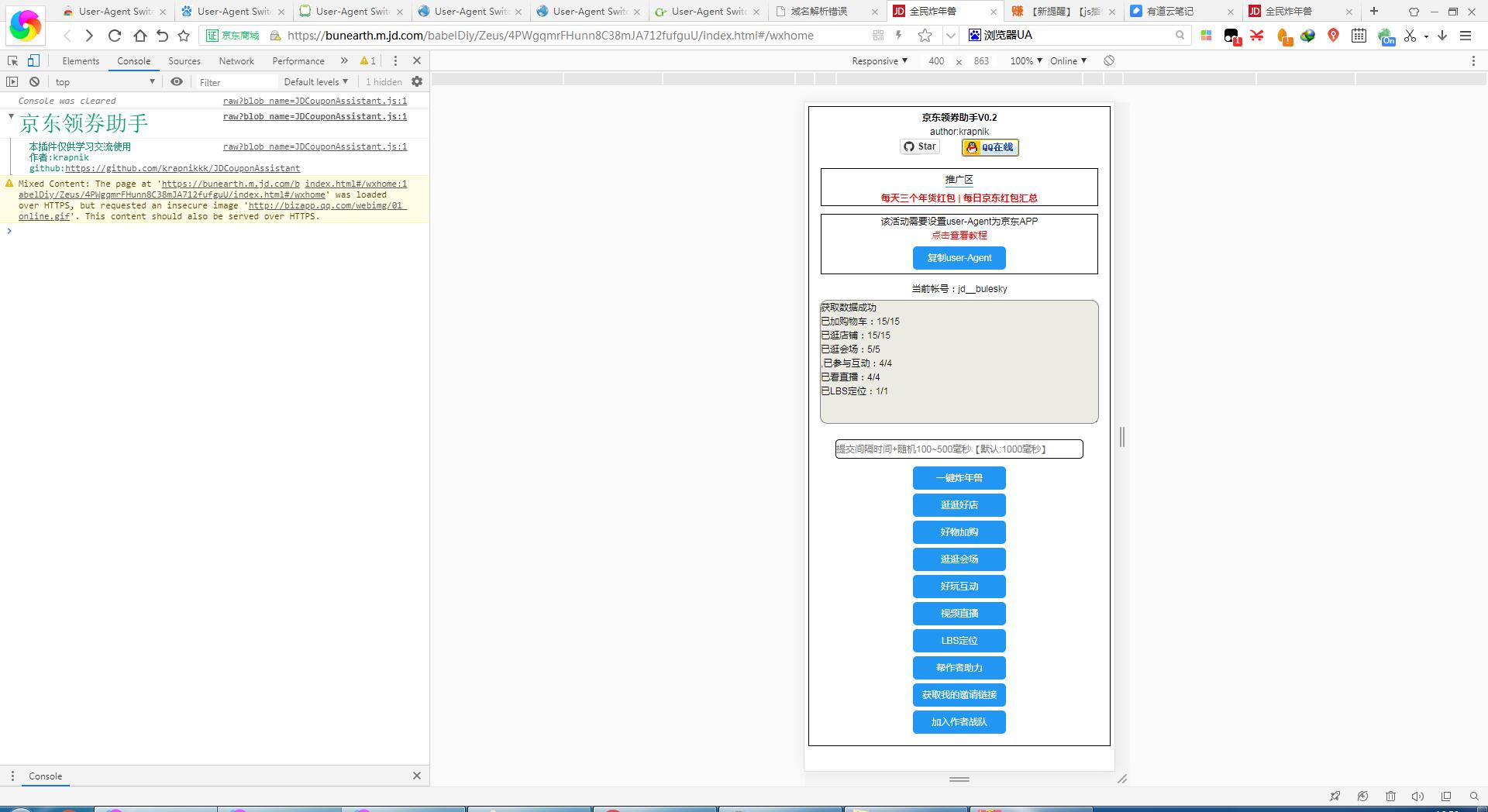The width and height of the screenshot is (1488, 812).
Task: Open a new tab with plus icon
Action: pos(1374,11)
